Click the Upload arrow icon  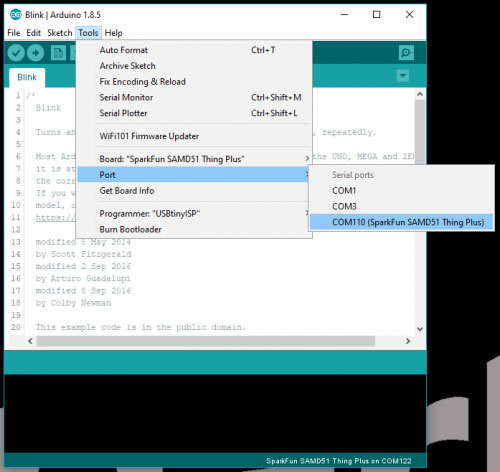click(x=35, y=53)
